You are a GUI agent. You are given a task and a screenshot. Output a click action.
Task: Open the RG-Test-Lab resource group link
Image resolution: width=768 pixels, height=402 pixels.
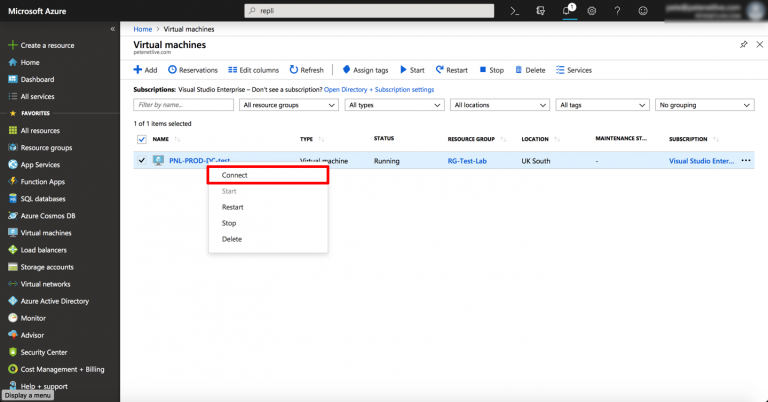point(467,161)
